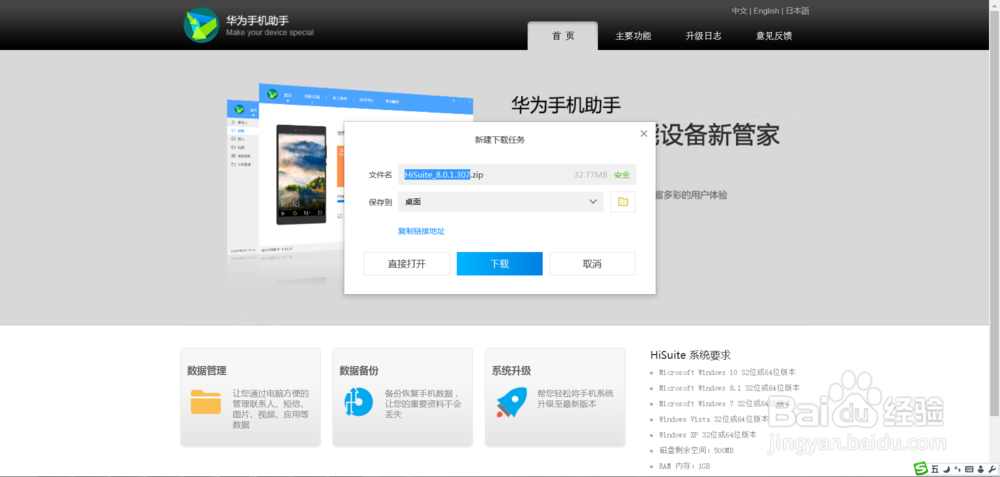Image resolution: width=1000 pixels, height=477 pixels.
Task: Click the data management folder icon
Action: tap(205, 402)
